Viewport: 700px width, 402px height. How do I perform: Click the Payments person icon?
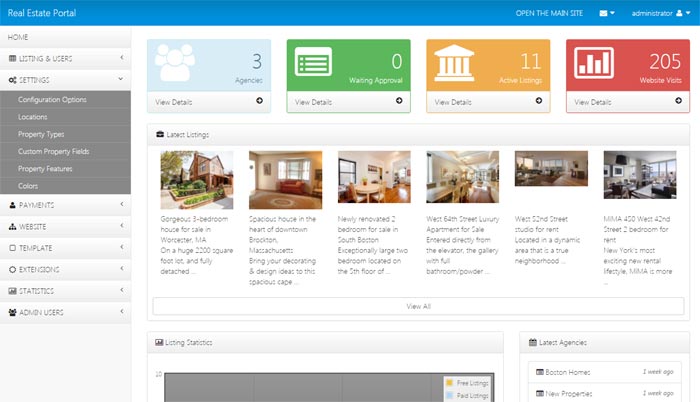[12, 205]
